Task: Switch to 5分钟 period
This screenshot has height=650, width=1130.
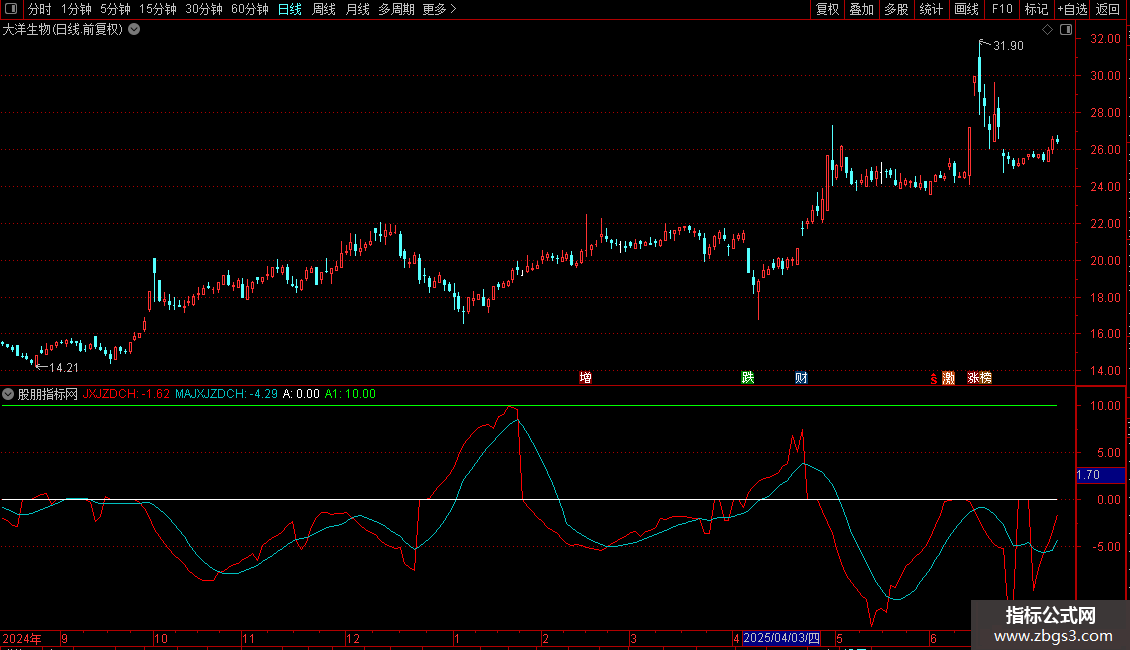Action: point(115,9)
